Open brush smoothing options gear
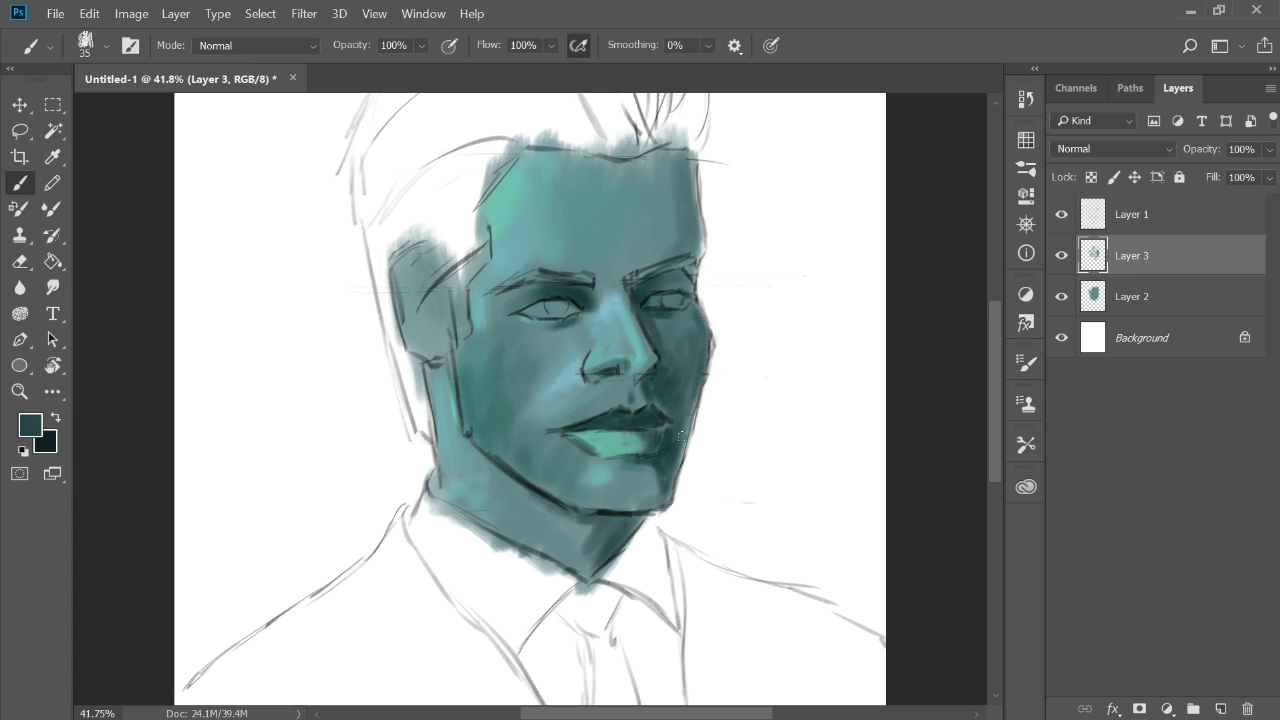Viewport: 1280px width, 720px height. (x=735, y=46)
